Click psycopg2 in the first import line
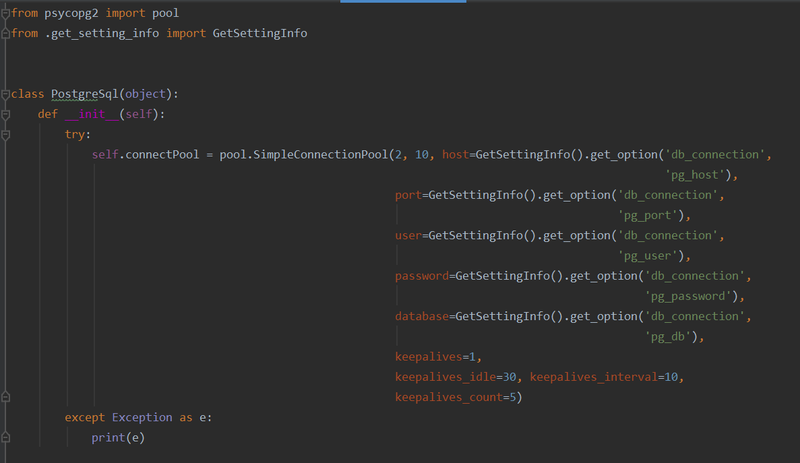This screenshot has height=463, width=800. (71, 13)
